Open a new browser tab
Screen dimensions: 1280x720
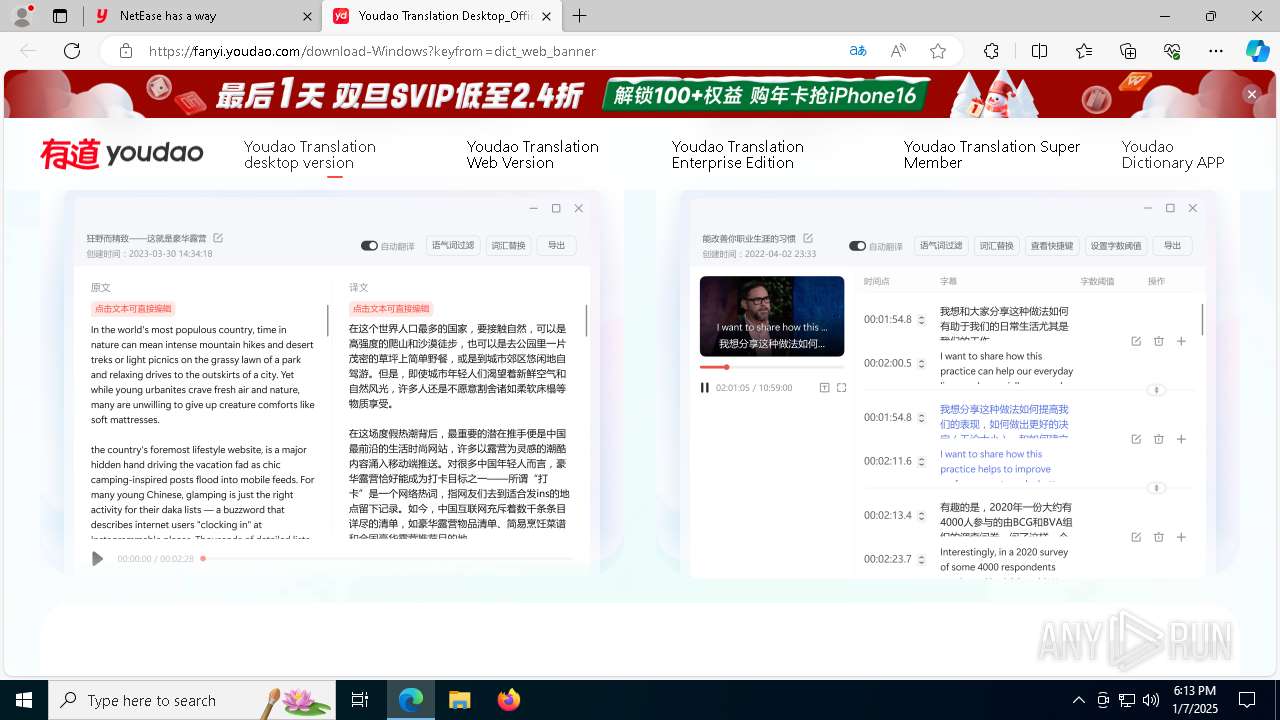pyautogui.click(x=580, y=16)
